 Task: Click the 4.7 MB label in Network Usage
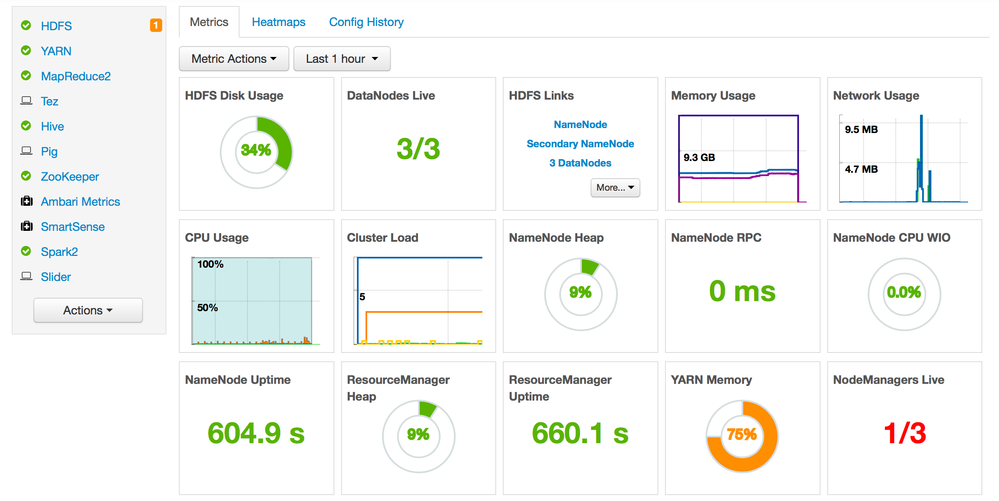861,169
